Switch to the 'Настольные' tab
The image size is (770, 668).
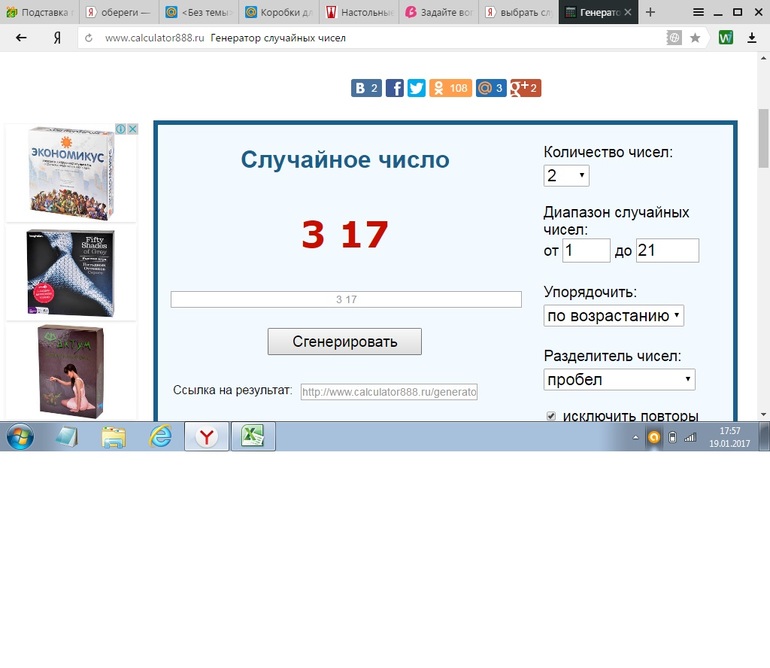[x=359, y=12]
